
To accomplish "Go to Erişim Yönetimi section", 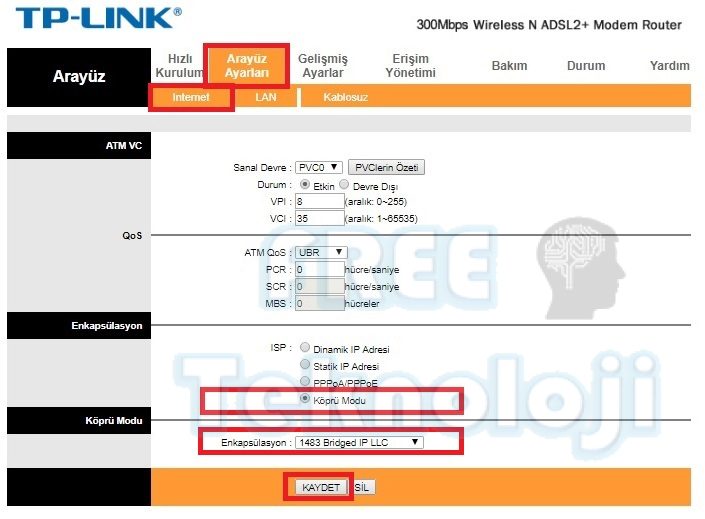I will [409, 65].
